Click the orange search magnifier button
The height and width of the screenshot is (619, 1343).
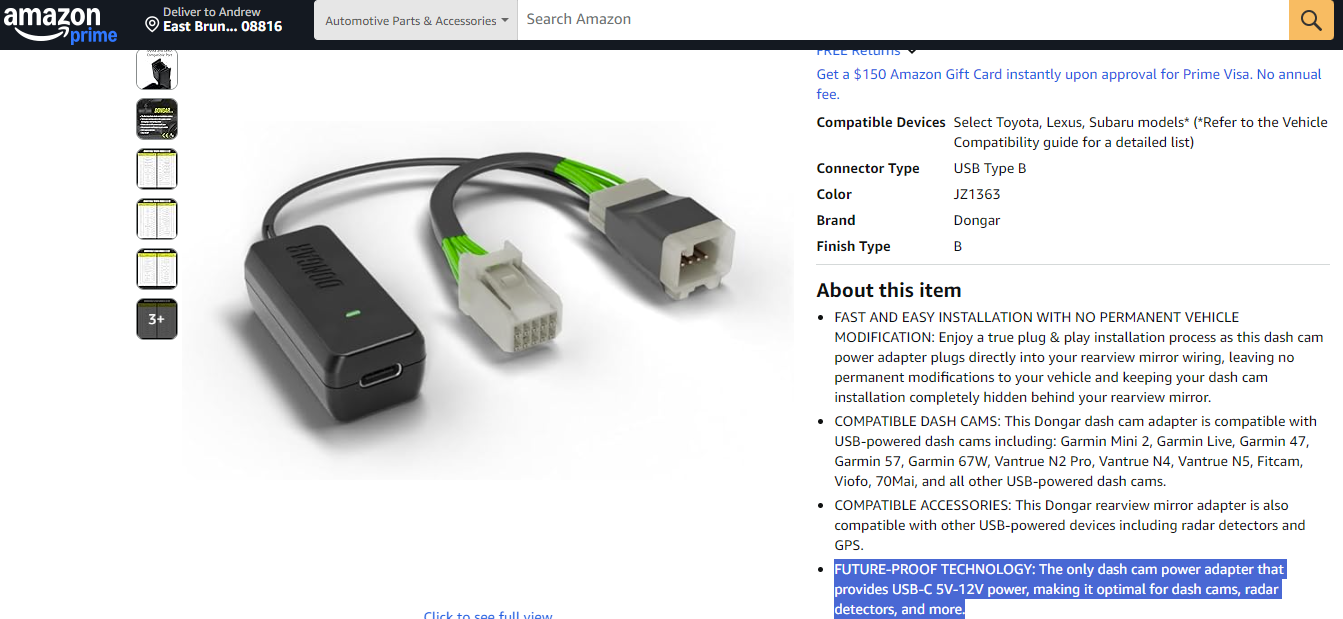[1312, 20]
